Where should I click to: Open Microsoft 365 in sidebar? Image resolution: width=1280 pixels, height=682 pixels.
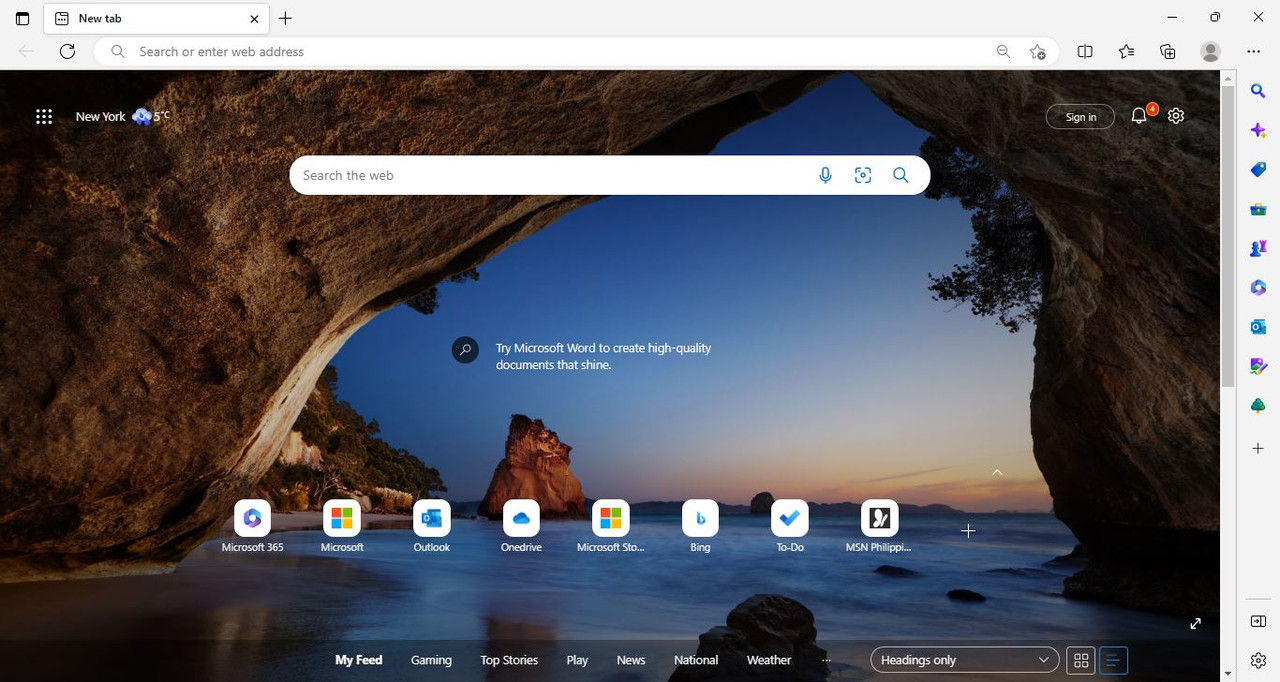pyautogui.click(x=1258, y=288)
